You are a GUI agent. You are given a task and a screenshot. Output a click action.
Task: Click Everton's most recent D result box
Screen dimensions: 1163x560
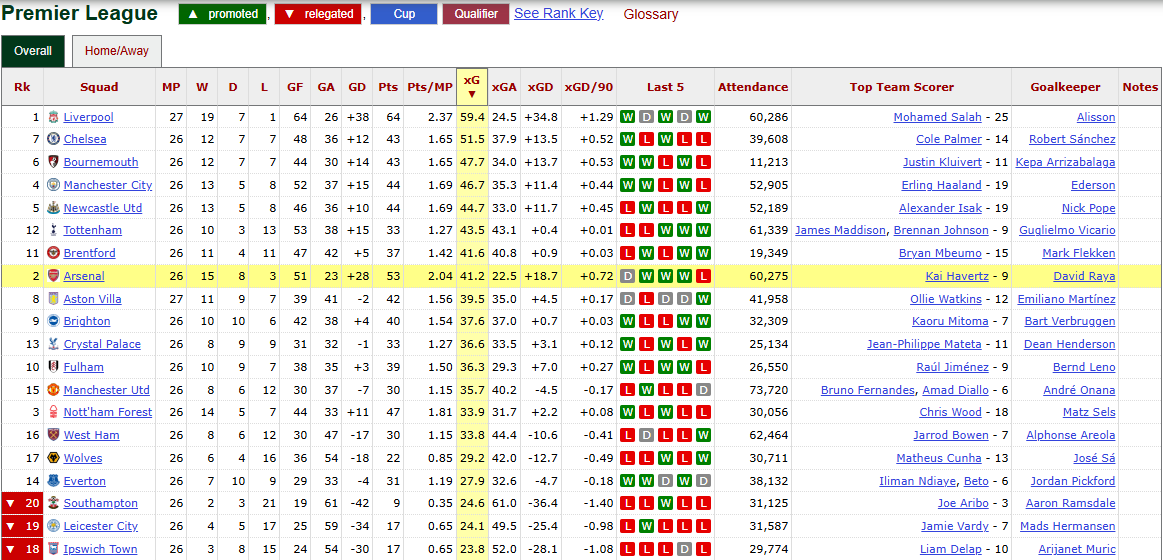pos(703,481)
